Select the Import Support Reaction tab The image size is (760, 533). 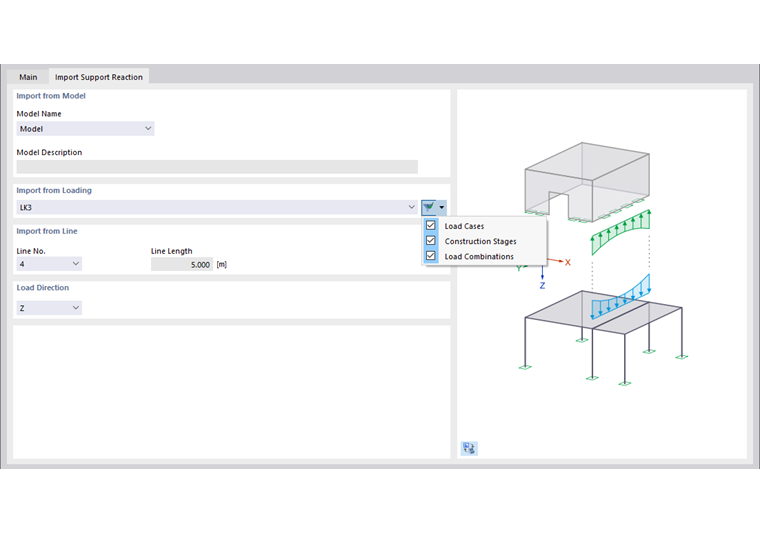tap(99, 77)
